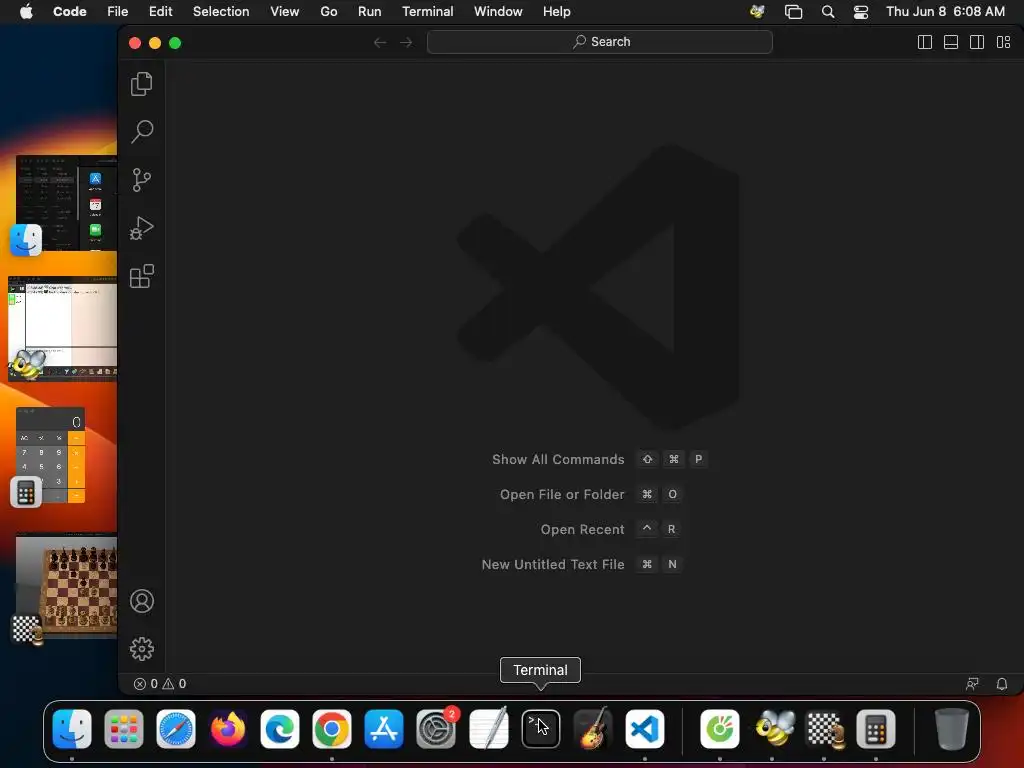Switch to the Finder window thumbnail

67,202
